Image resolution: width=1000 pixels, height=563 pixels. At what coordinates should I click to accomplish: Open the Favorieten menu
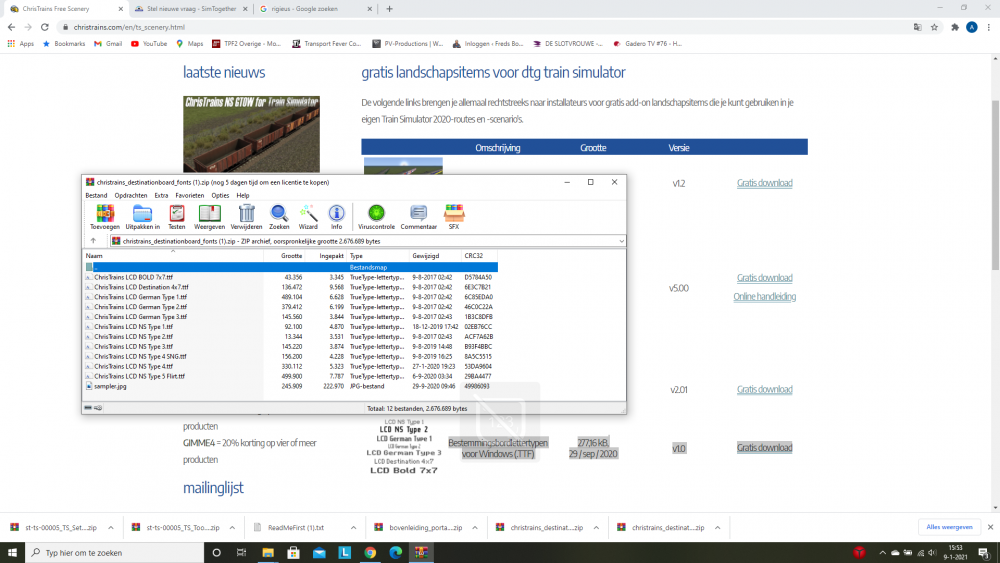(x=189, y=195)
